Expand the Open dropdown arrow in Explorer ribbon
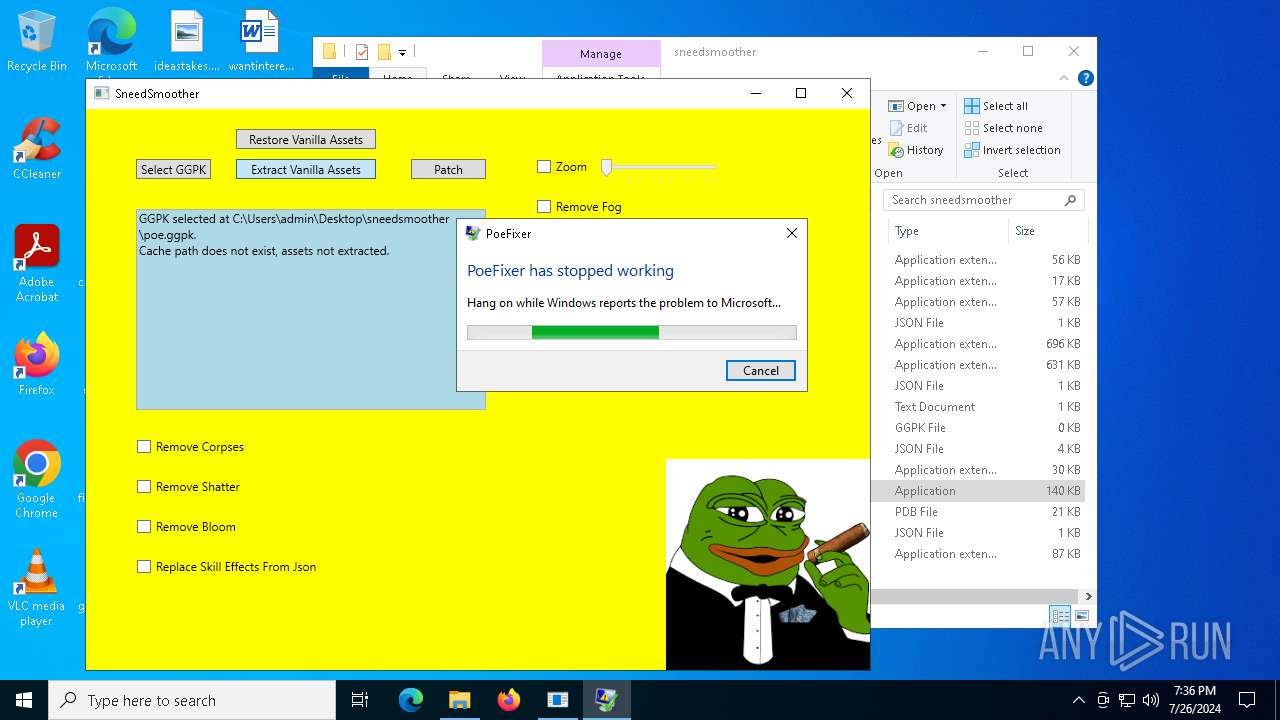 click(x=943, y=106)
